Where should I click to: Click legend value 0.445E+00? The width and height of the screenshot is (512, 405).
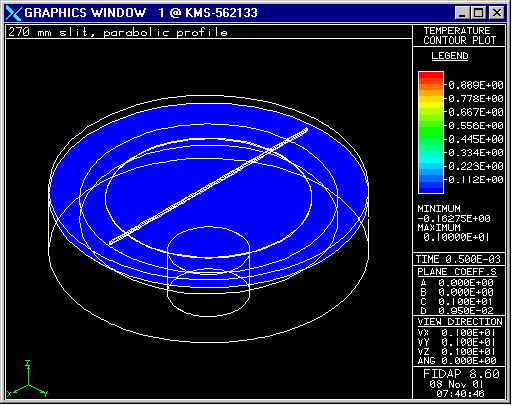coord(475,139)
